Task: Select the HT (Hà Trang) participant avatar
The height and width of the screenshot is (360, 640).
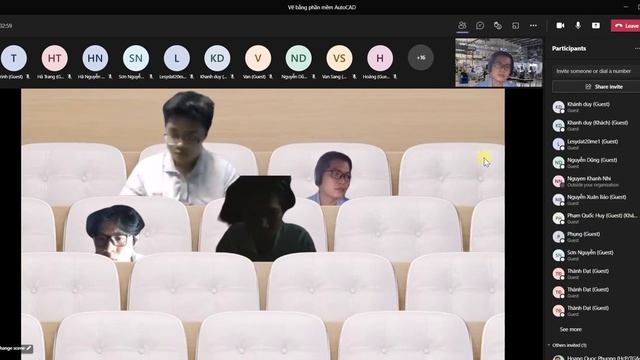Action: pos(55,58)
